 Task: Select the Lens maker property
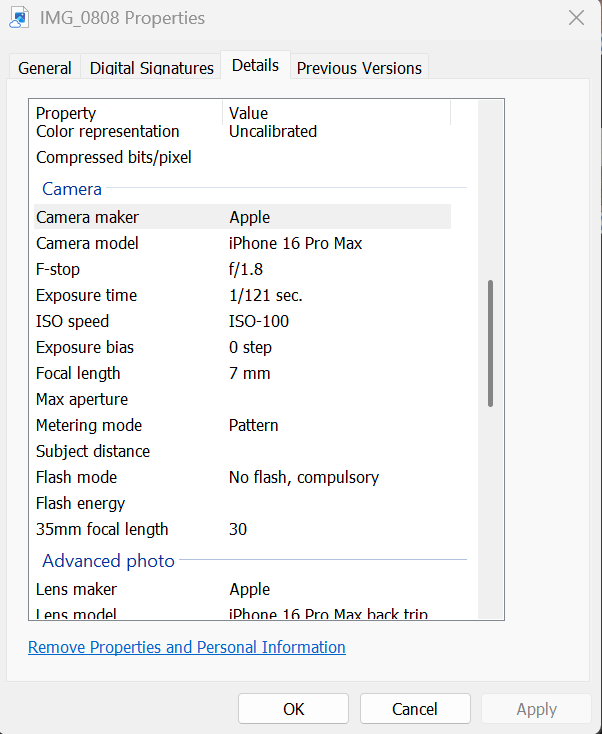point(76,589)
